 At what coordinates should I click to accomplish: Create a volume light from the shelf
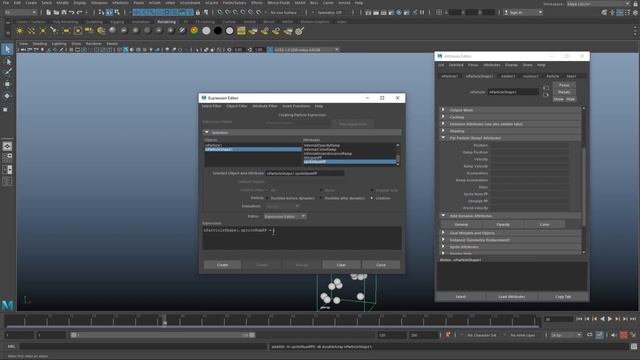(78, 31)
